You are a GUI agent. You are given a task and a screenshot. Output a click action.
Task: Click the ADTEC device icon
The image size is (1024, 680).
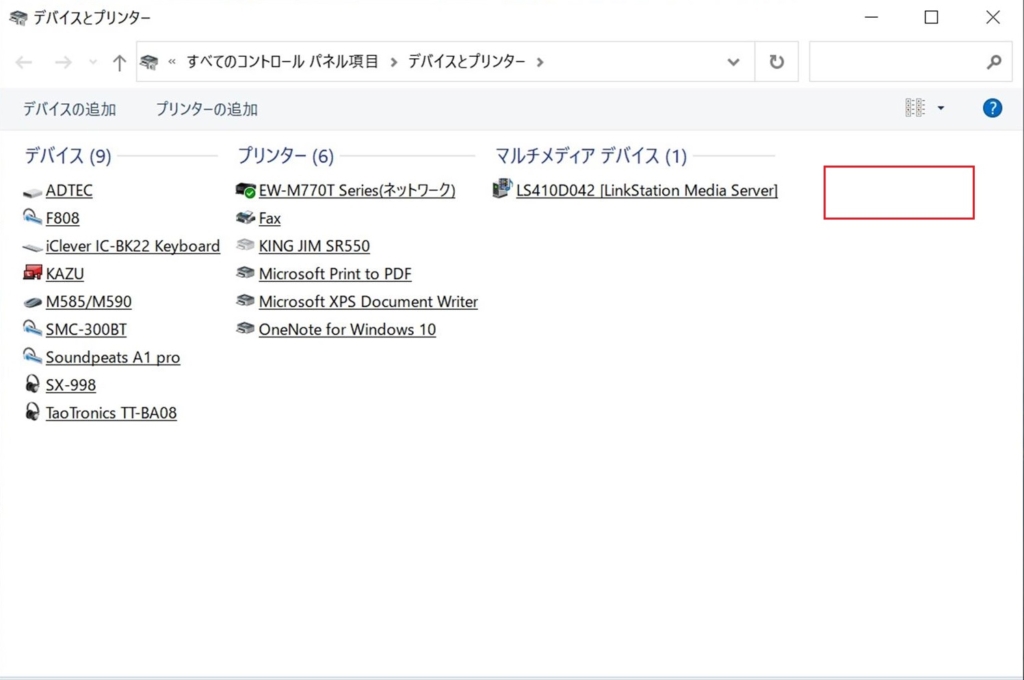pos(32,191)
